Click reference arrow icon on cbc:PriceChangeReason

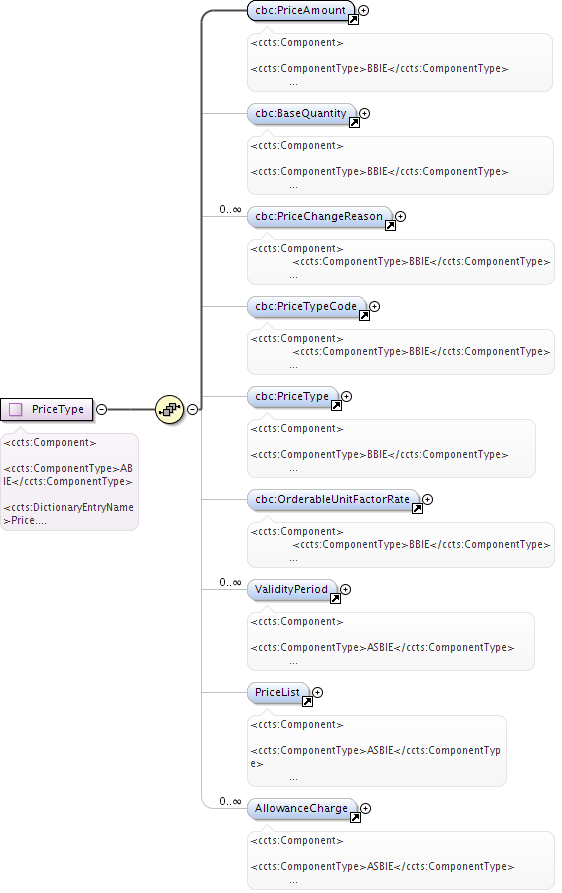(391, 226)
